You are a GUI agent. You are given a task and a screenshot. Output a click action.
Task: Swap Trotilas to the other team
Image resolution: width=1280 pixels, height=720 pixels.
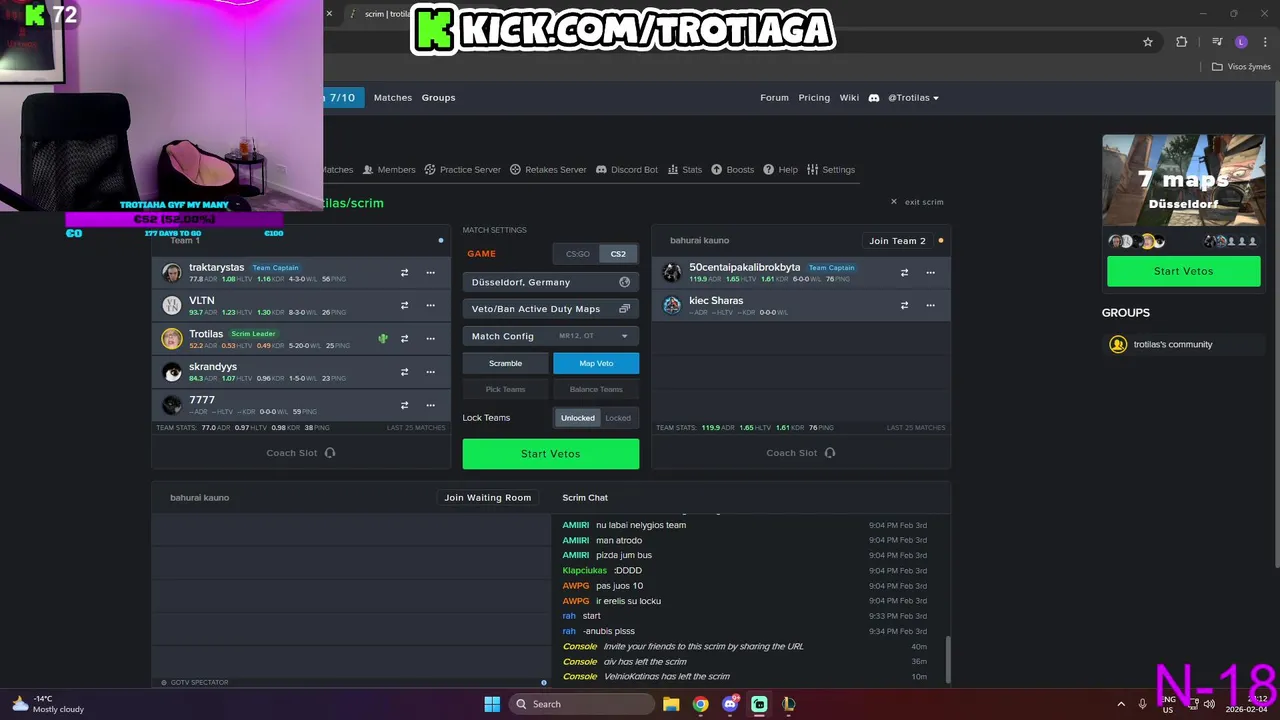coord(404,338)
